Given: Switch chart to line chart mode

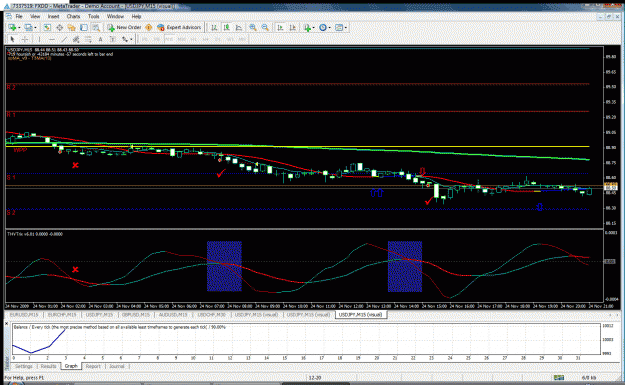Looking at the screenshot, I should (239, 28).
